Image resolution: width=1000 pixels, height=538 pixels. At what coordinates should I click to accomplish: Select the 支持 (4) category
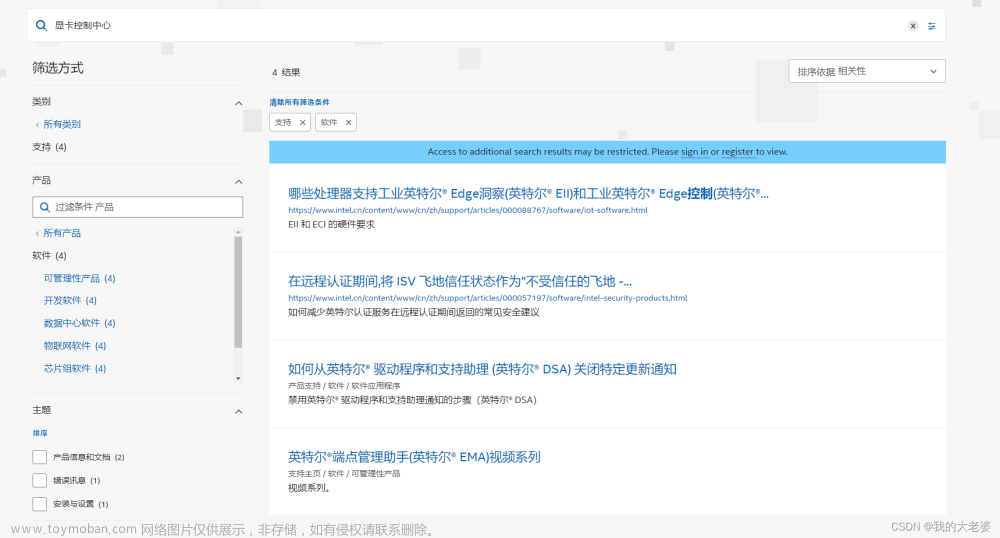(49, 147)
